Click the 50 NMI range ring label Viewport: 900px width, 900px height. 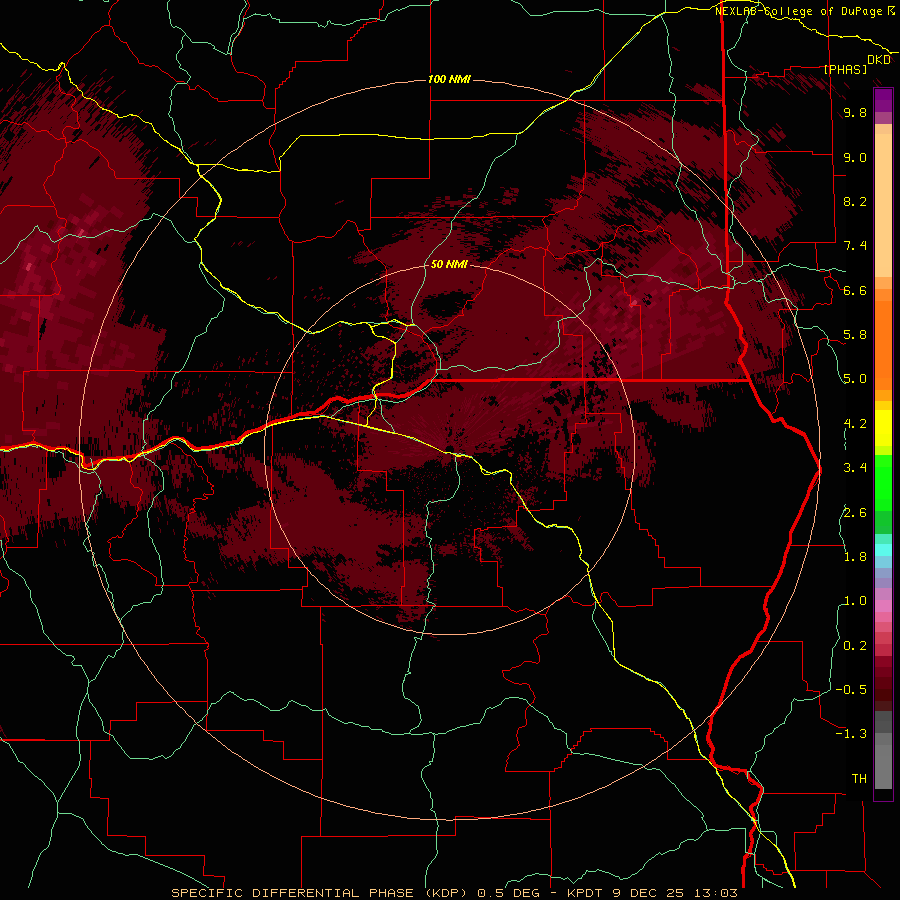pos(449,264)
